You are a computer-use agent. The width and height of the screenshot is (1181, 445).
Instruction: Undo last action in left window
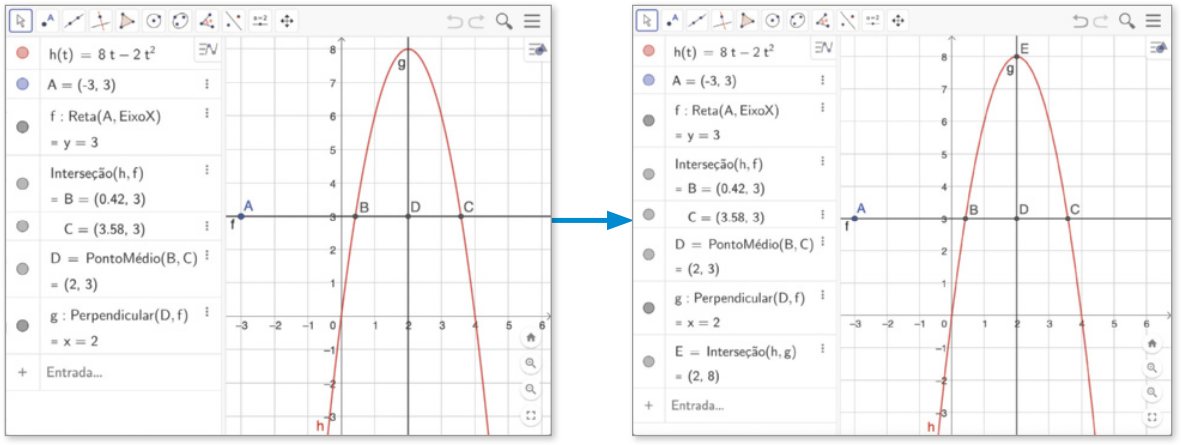point(455,21)
